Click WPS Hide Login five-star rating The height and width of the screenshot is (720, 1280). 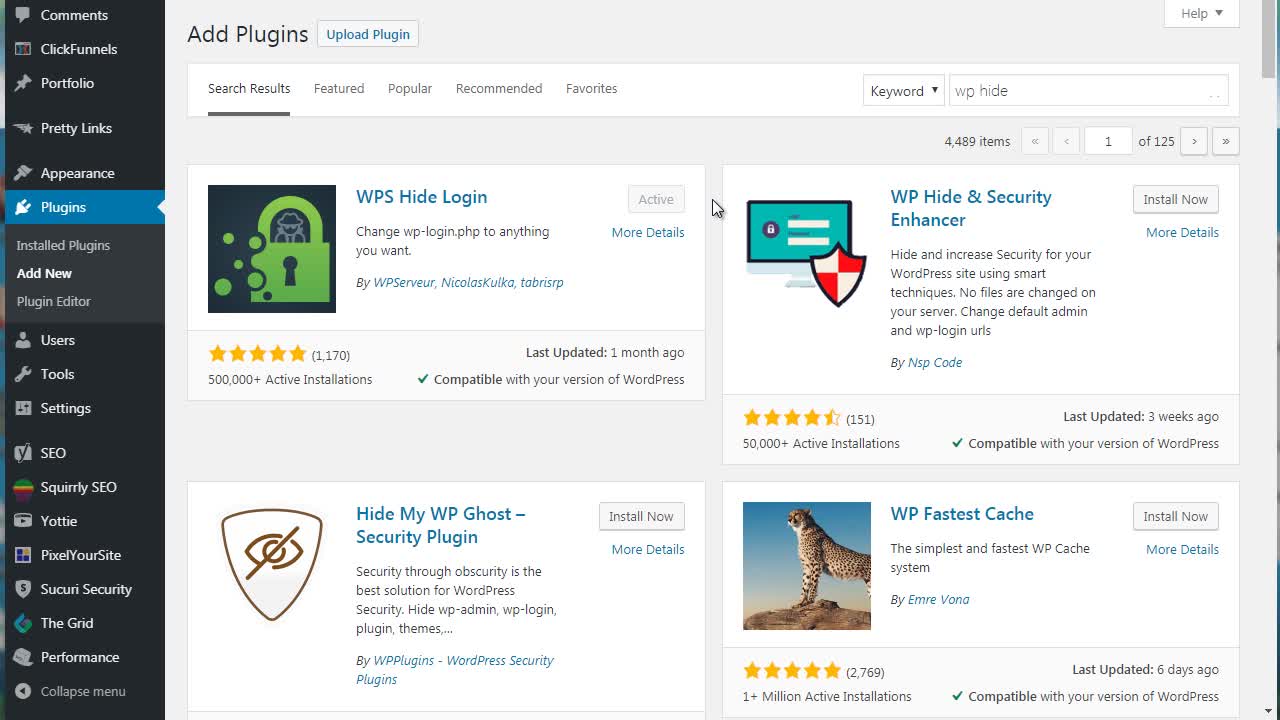pos(257,354)
